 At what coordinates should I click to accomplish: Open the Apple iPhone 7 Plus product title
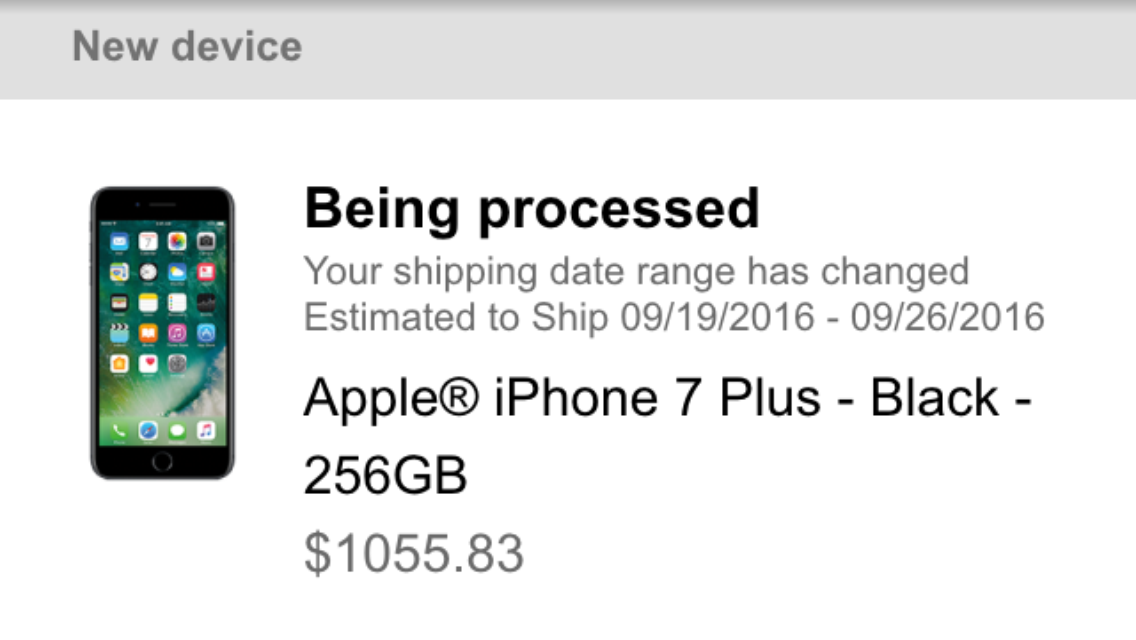click(667, 436)
